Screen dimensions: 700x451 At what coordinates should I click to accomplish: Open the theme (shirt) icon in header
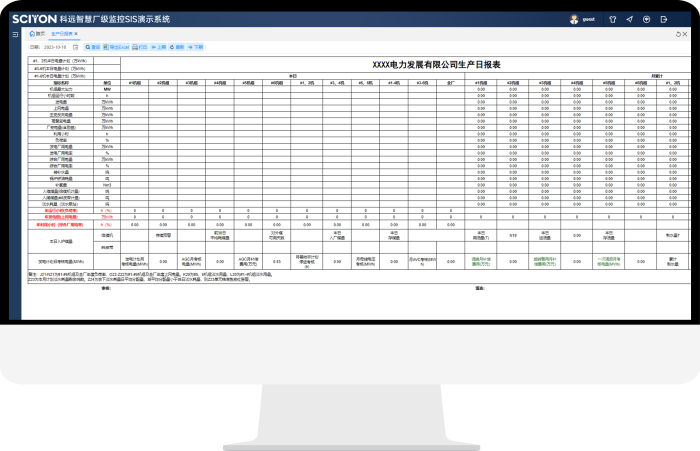pyautogui.click(x=611, y=19)
